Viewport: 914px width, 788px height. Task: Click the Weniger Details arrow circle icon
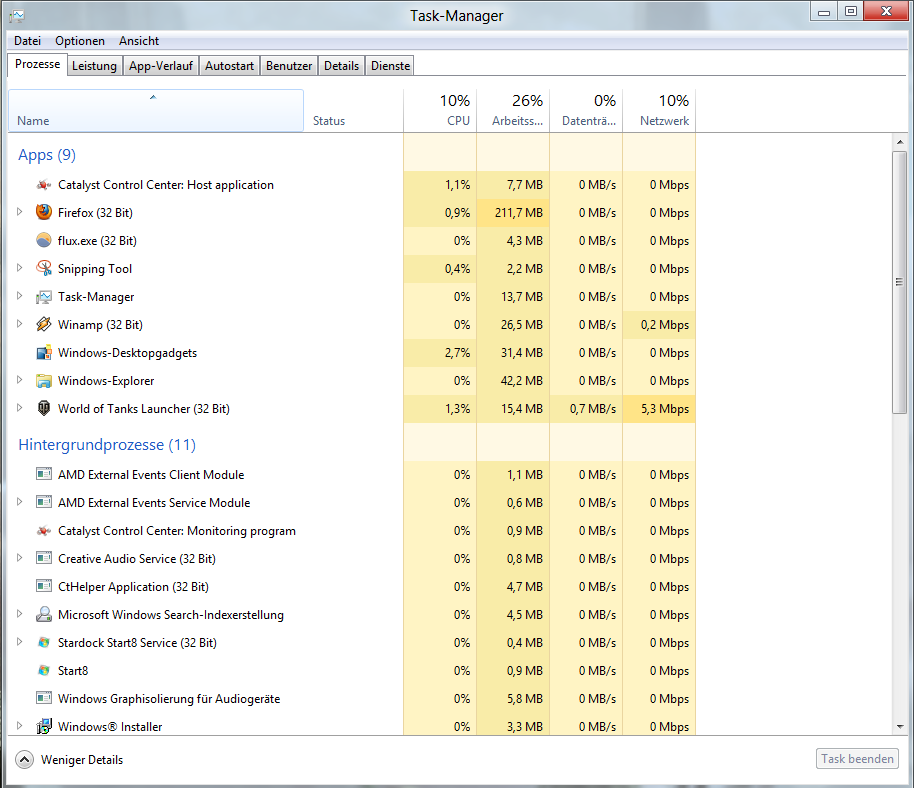24,759
